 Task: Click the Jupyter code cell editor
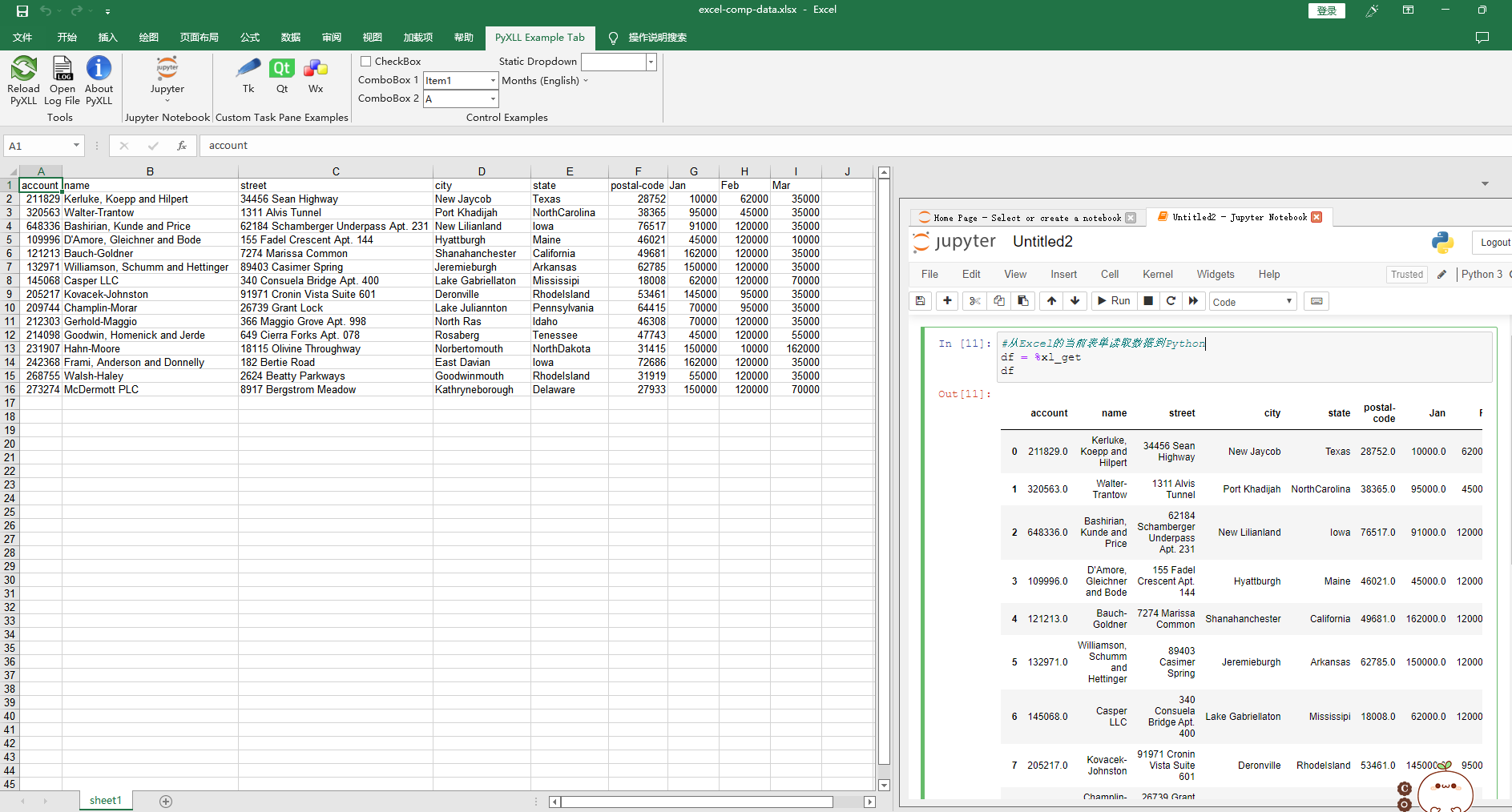(1244, 357)
